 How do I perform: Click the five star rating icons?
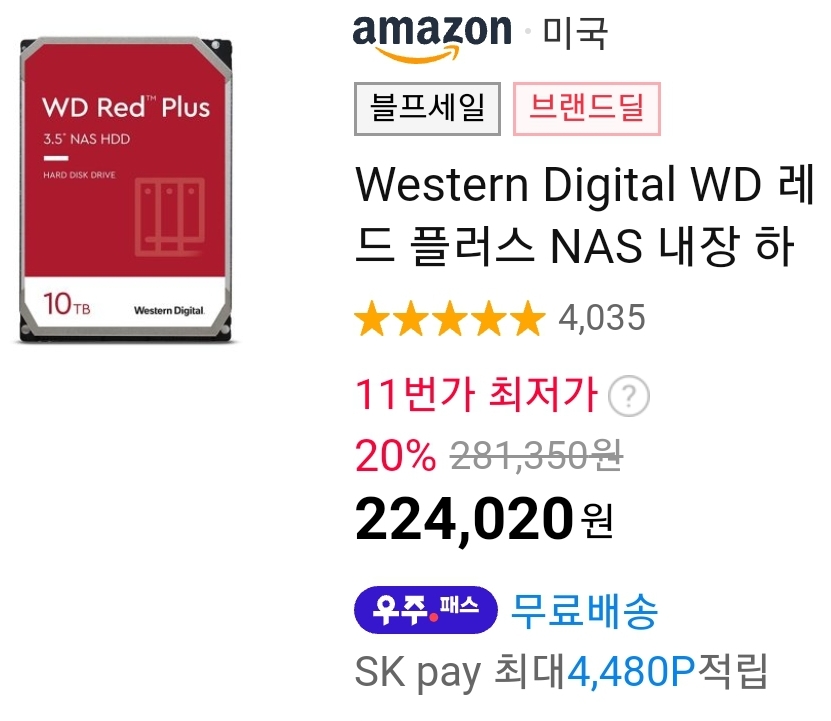[x=450, y=318]
